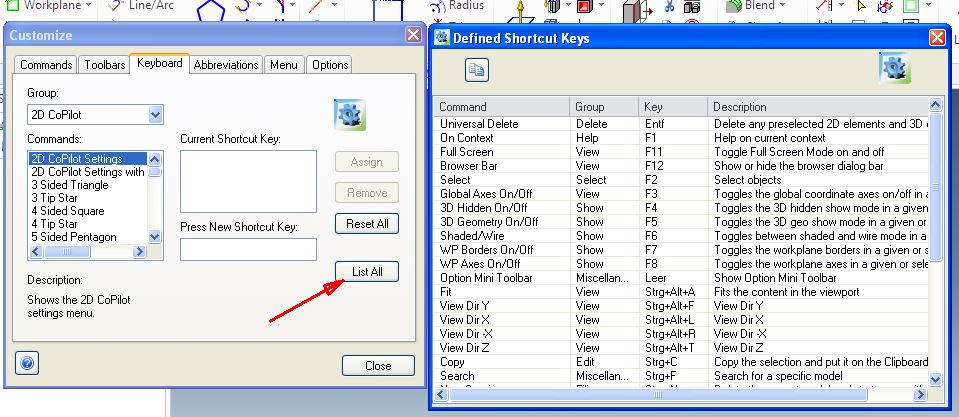Viewport: 959px width, 417px height.
Task: Click Commands list scroll-right arrow
Action: pos(139,251)
